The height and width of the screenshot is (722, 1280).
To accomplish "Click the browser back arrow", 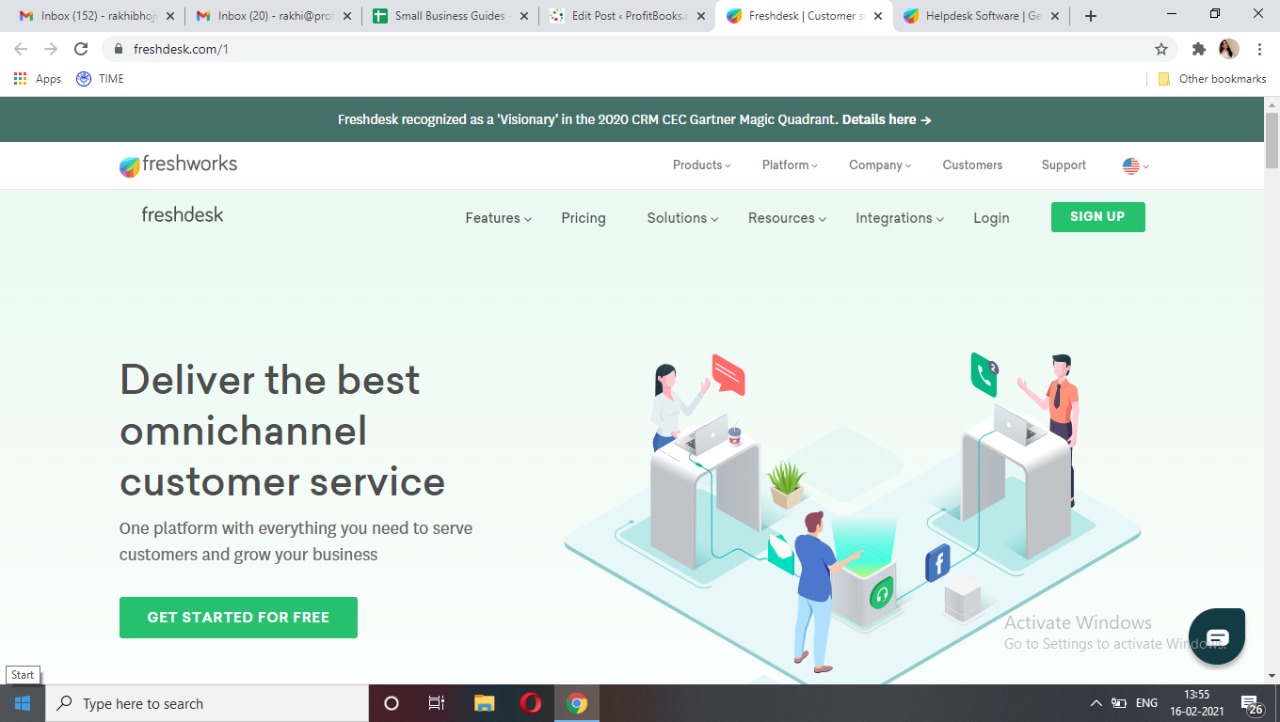I will click(x=21, y=48).
